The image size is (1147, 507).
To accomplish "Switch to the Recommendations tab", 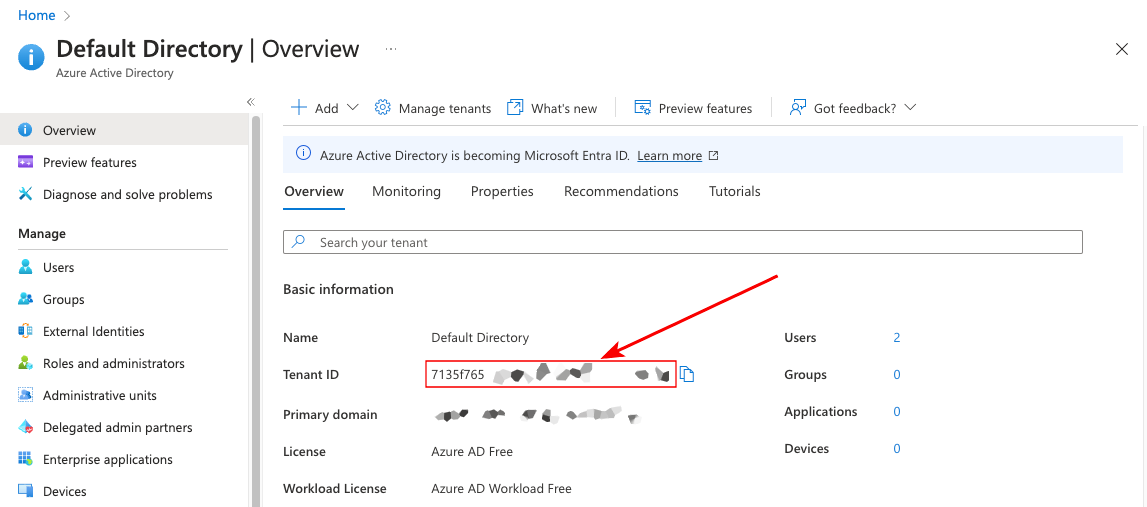I will [x=621, y=192].
